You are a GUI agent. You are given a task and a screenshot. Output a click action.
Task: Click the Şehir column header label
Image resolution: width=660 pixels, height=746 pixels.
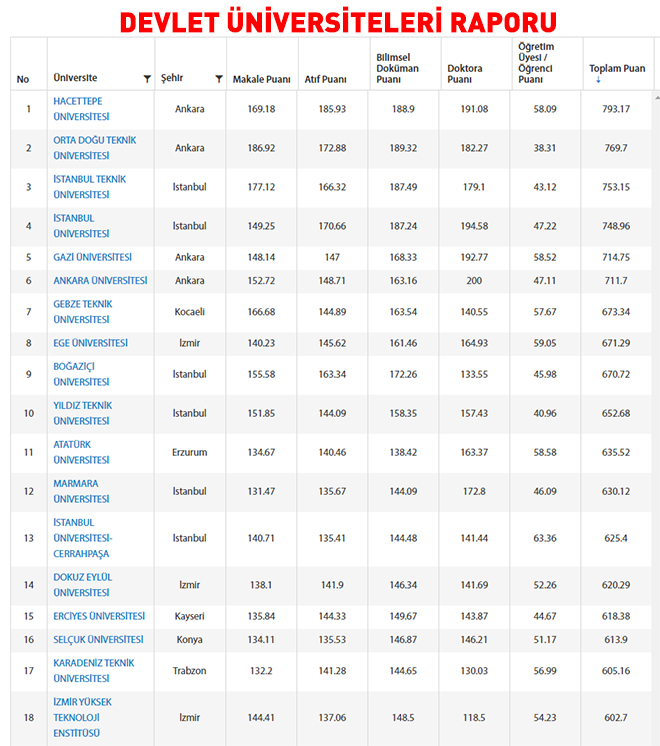click(x=172, y=78)
